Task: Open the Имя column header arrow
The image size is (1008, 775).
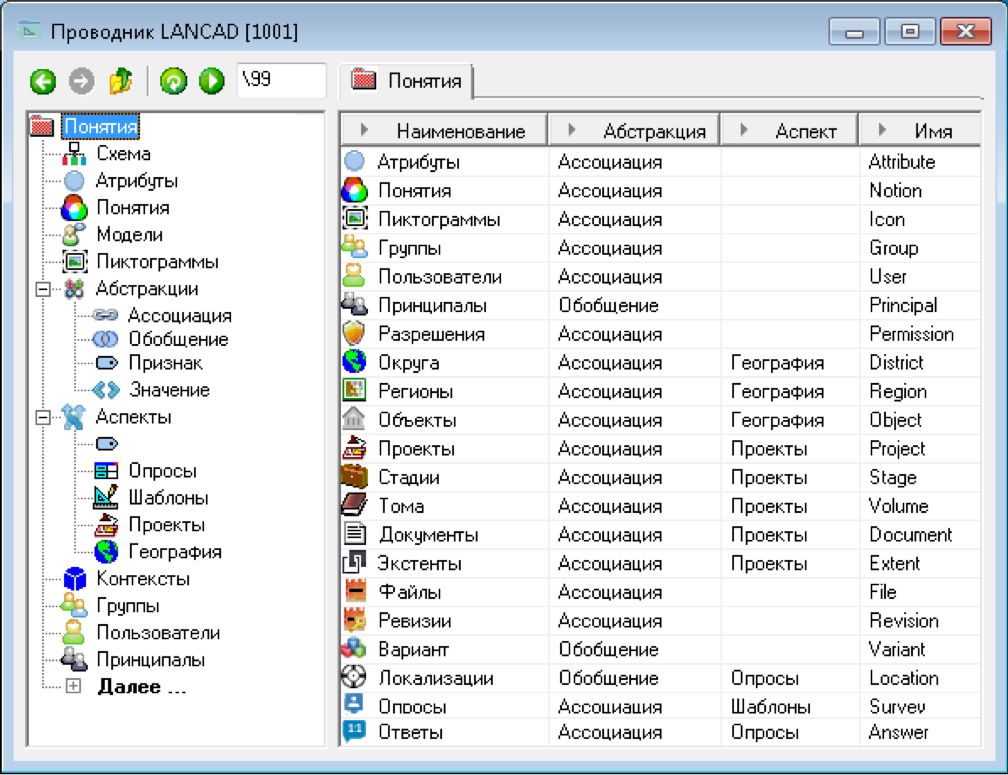Action: pyautogui.click(x=882, y=130)
